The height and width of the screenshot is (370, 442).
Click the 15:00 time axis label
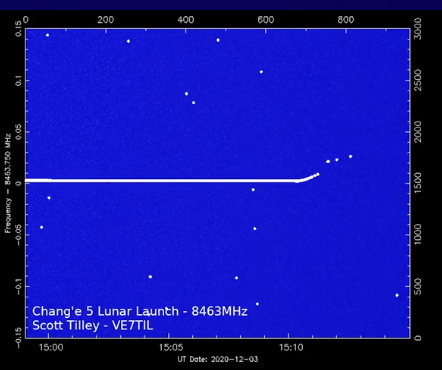click(x=51, y=348)
